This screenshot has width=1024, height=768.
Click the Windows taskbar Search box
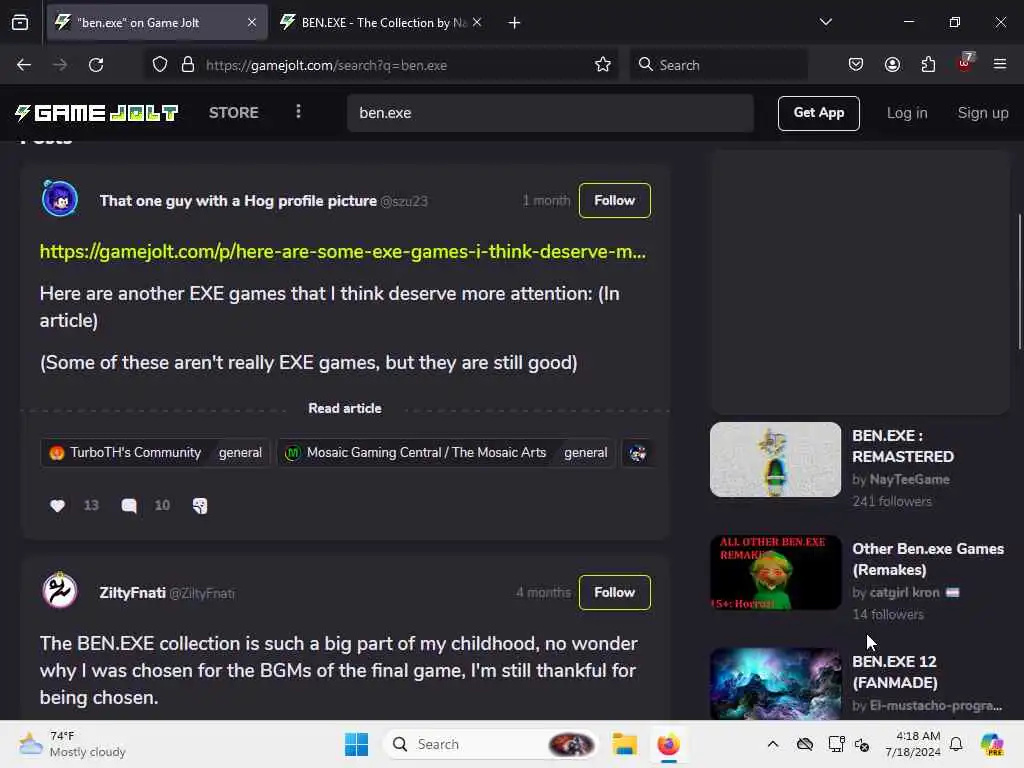point(491,744)
